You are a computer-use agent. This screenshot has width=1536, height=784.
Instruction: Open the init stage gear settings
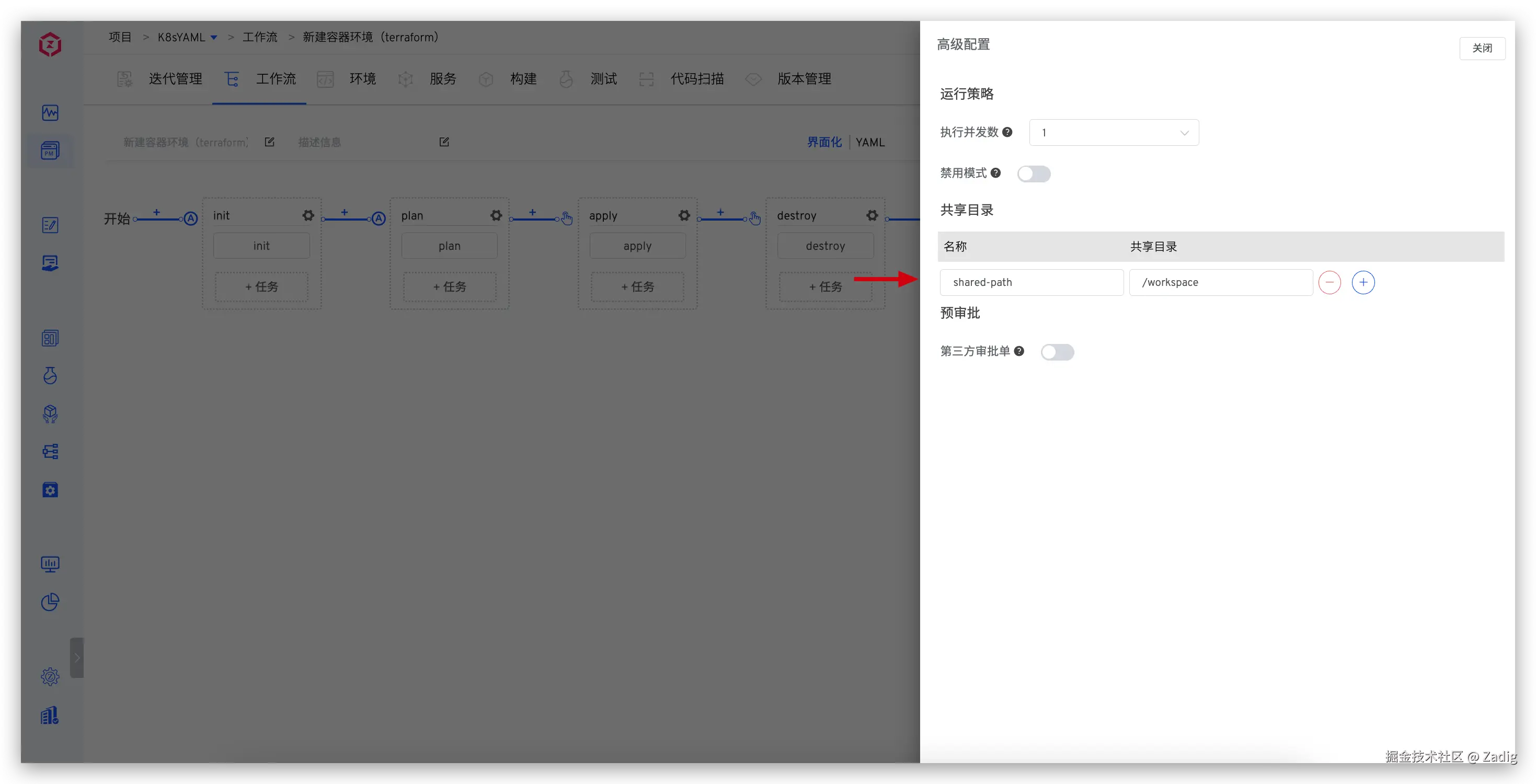pos(308,215)
